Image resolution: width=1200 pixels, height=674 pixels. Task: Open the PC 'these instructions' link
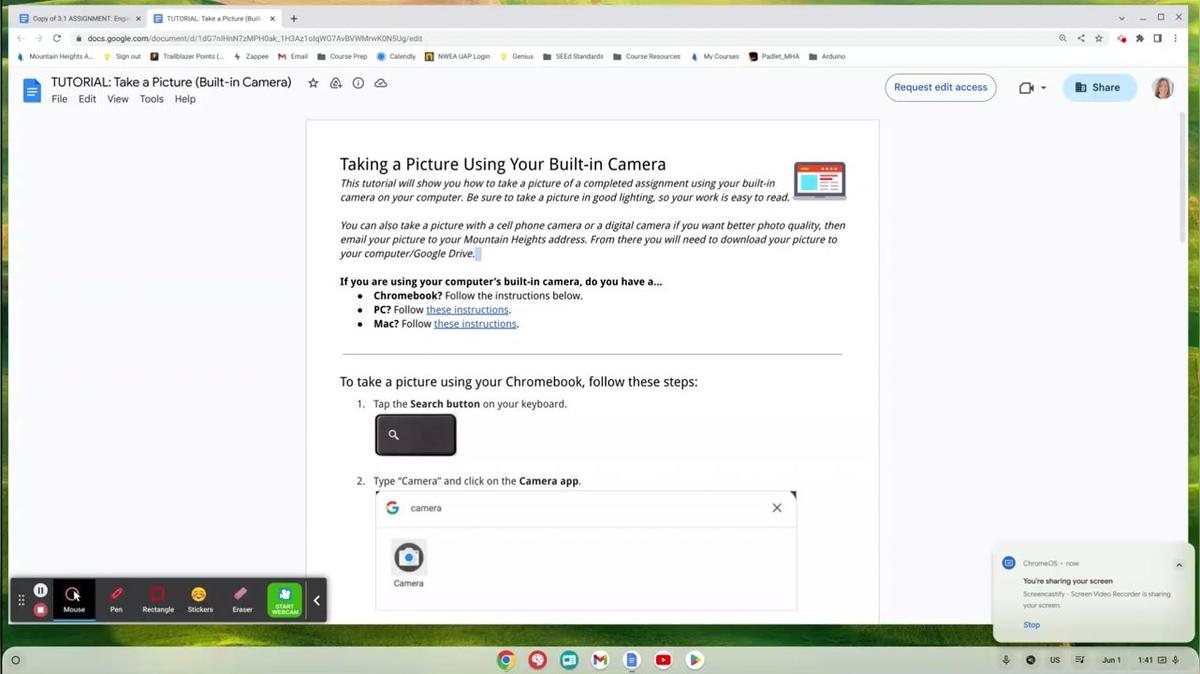point(467,310)
